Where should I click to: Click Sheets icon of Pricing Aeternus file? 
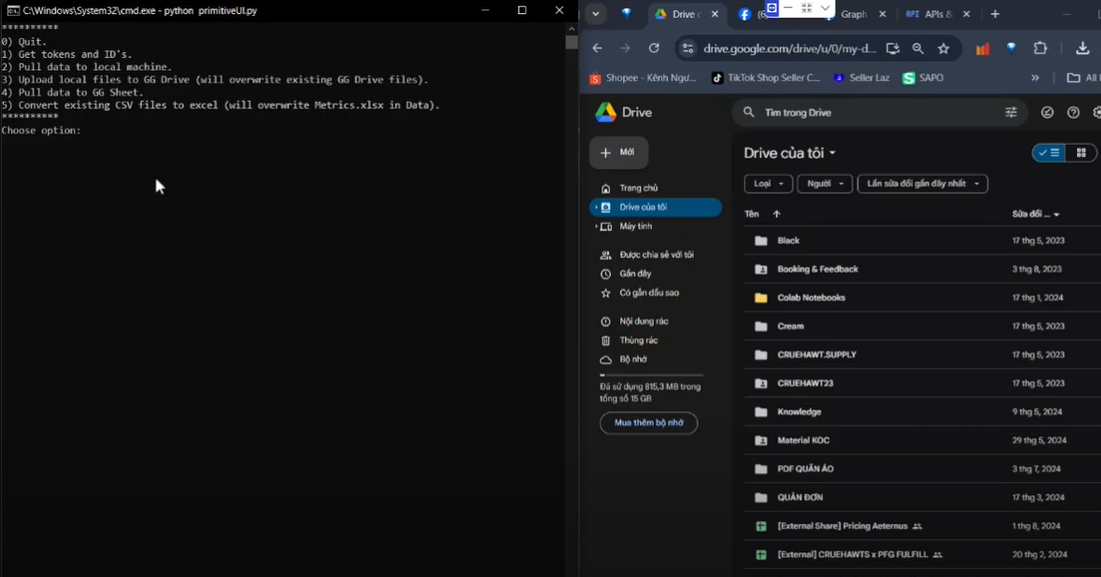(760, 526)
